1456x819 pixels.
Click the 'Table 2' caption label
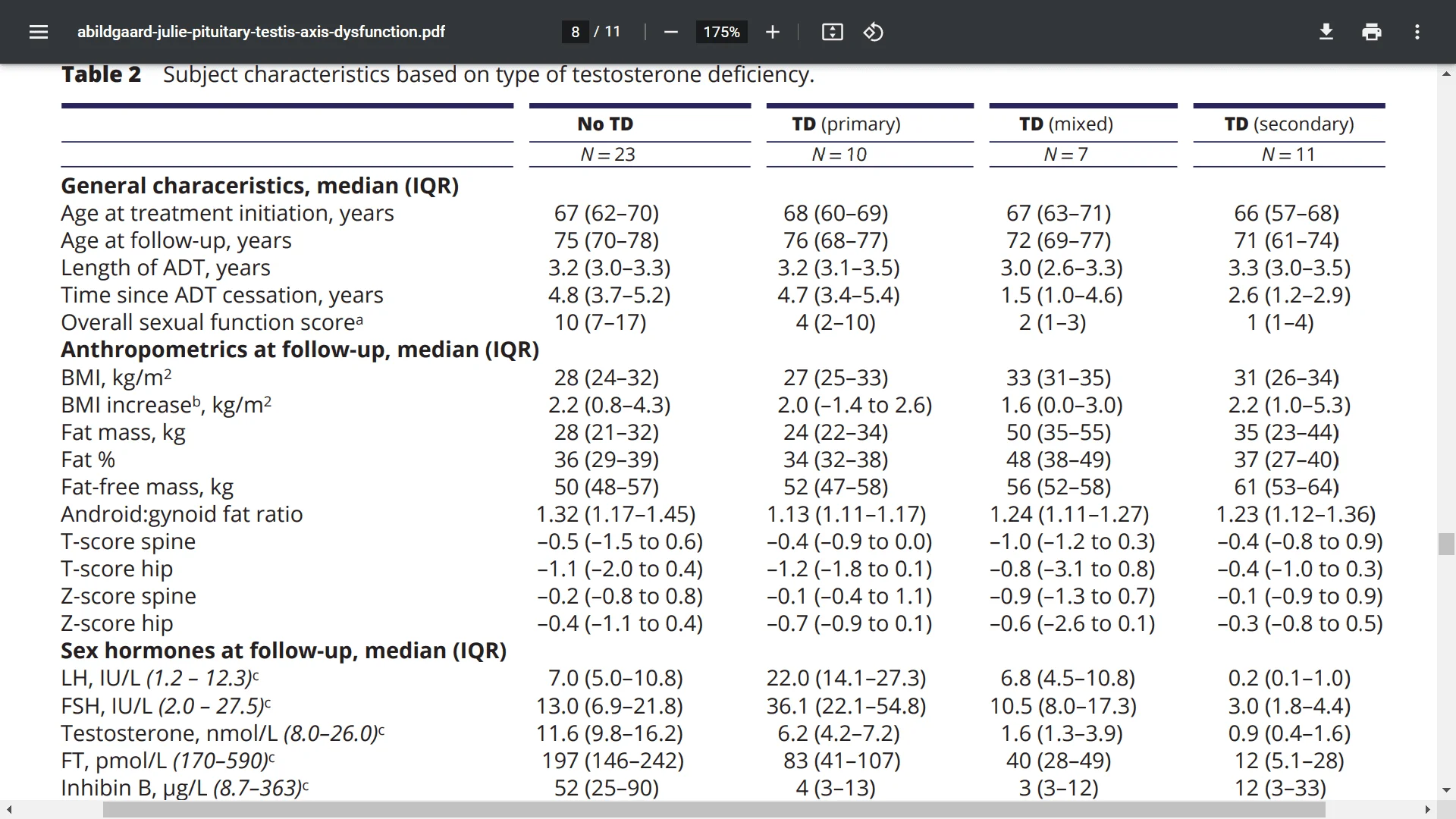pos(101,74)
